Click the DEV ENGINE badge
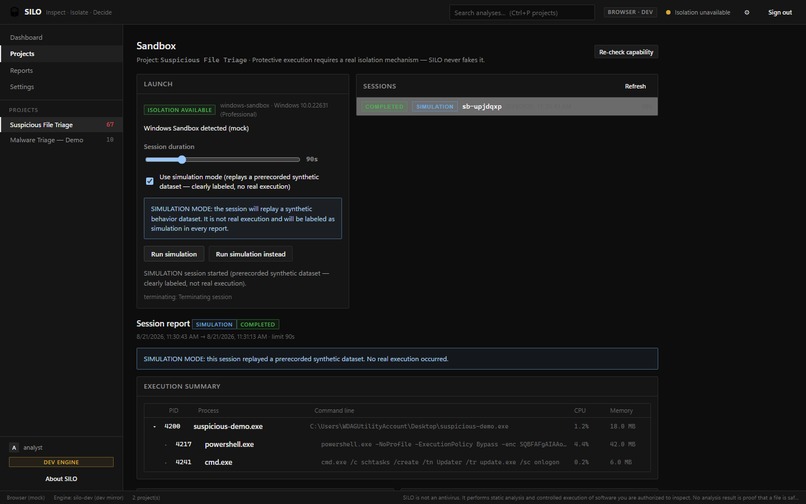The width and height of the screenshot is (806, 504). pyautogui.click(x=61, y=462)
